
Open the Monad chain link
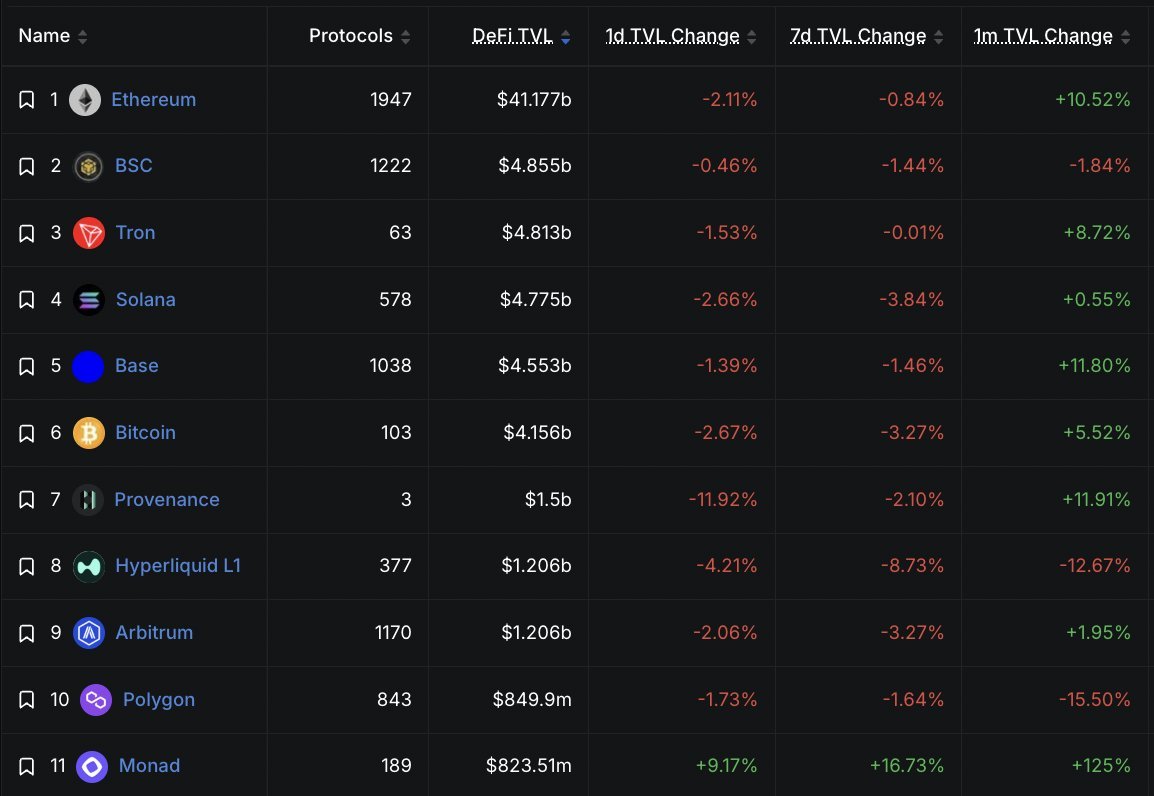coord(149,766)
